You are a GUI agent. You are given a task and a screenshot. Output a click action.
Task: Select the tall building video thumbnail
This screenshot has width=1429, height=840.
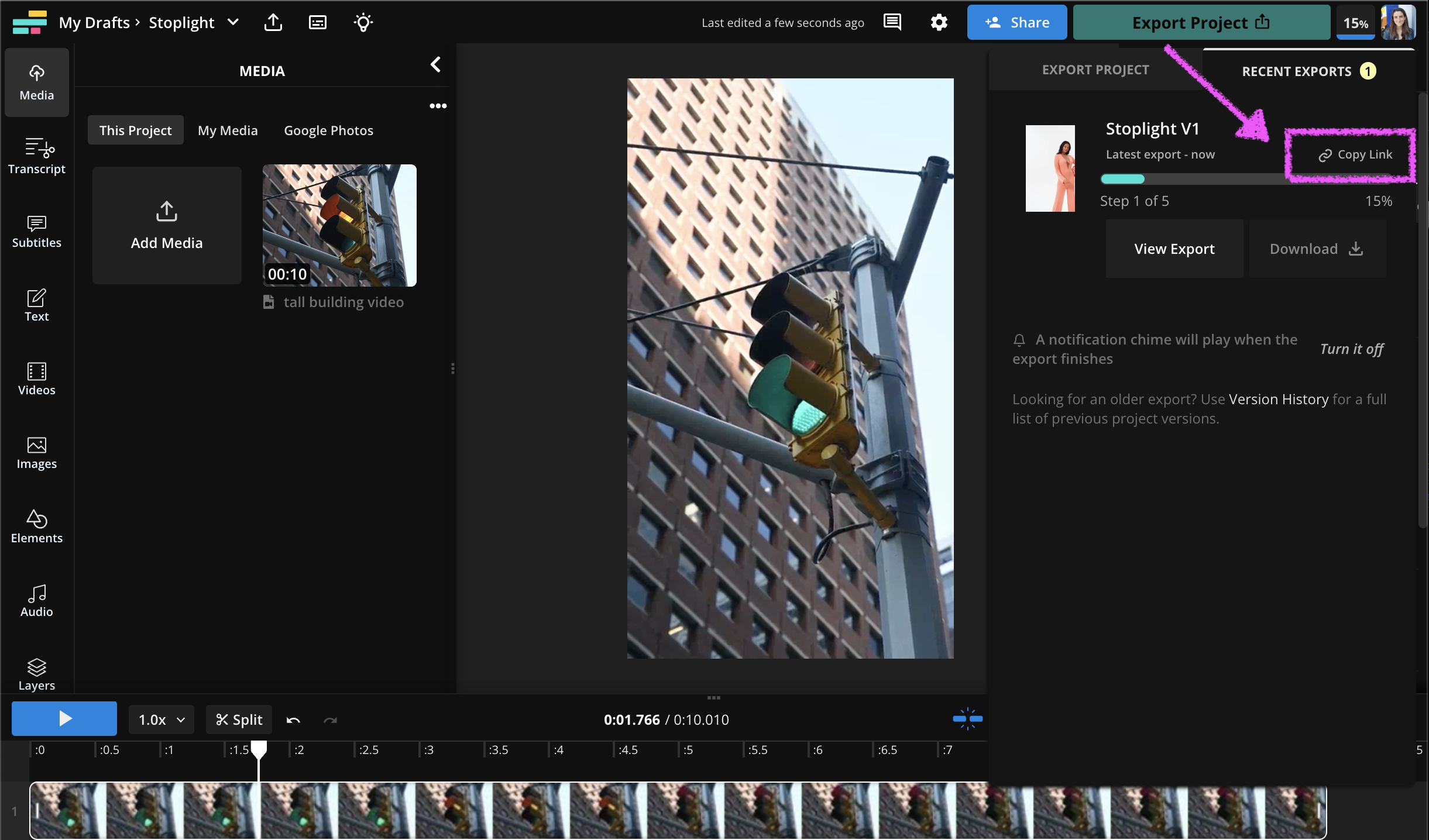339,225
